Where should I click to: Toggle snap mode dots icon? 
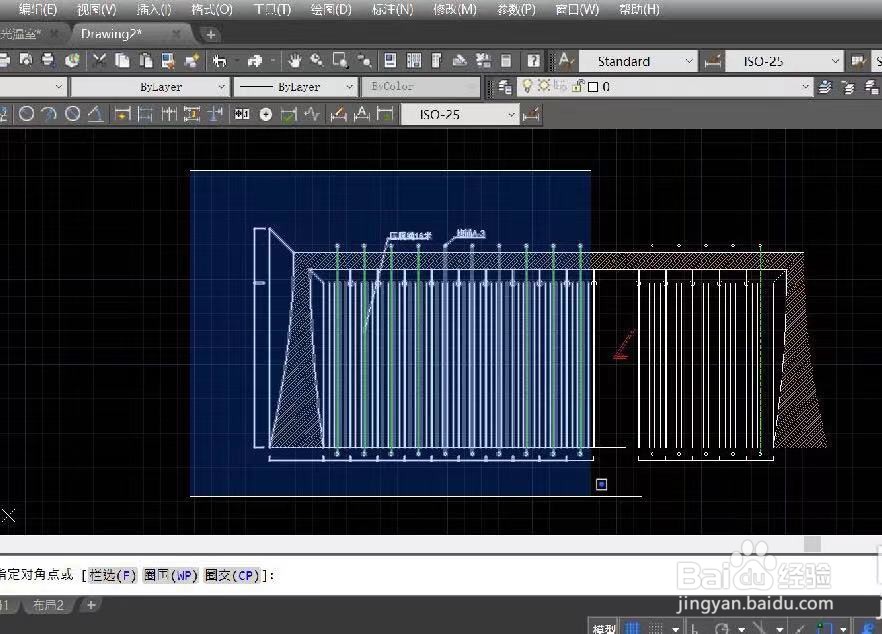point(656,628)
